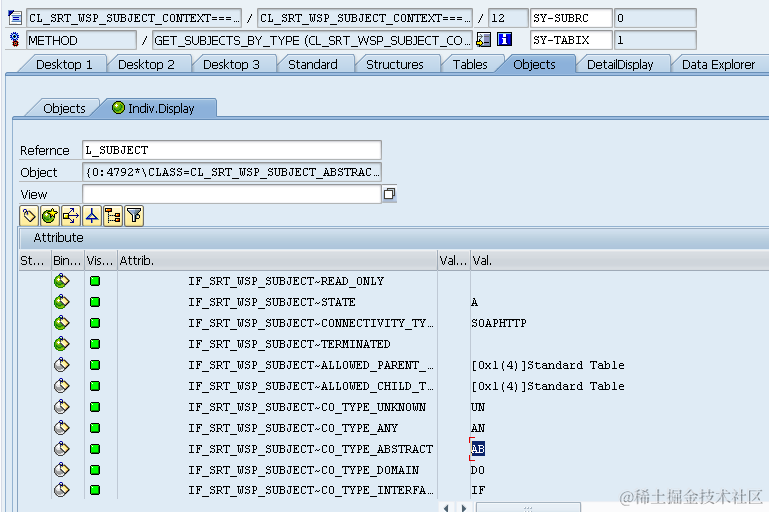Open ALLOWED_PARENT Standard Table value
This screenshot has height=512, width=769.
tap(548, 365)
